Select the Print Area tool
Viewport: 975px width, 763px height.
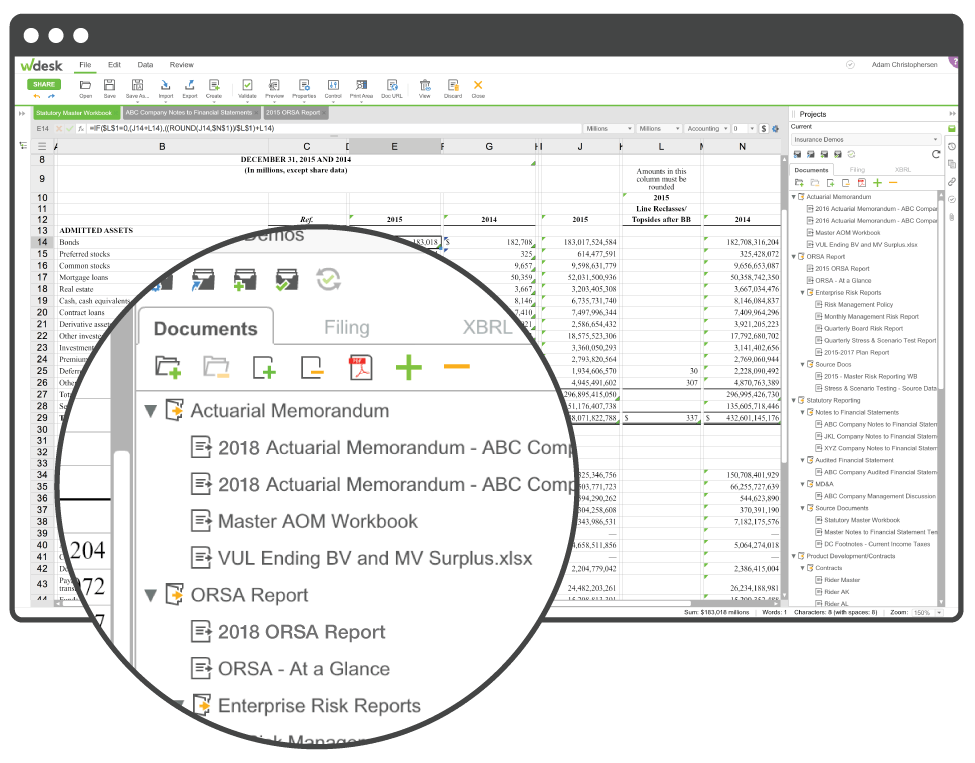pos(361,85)
